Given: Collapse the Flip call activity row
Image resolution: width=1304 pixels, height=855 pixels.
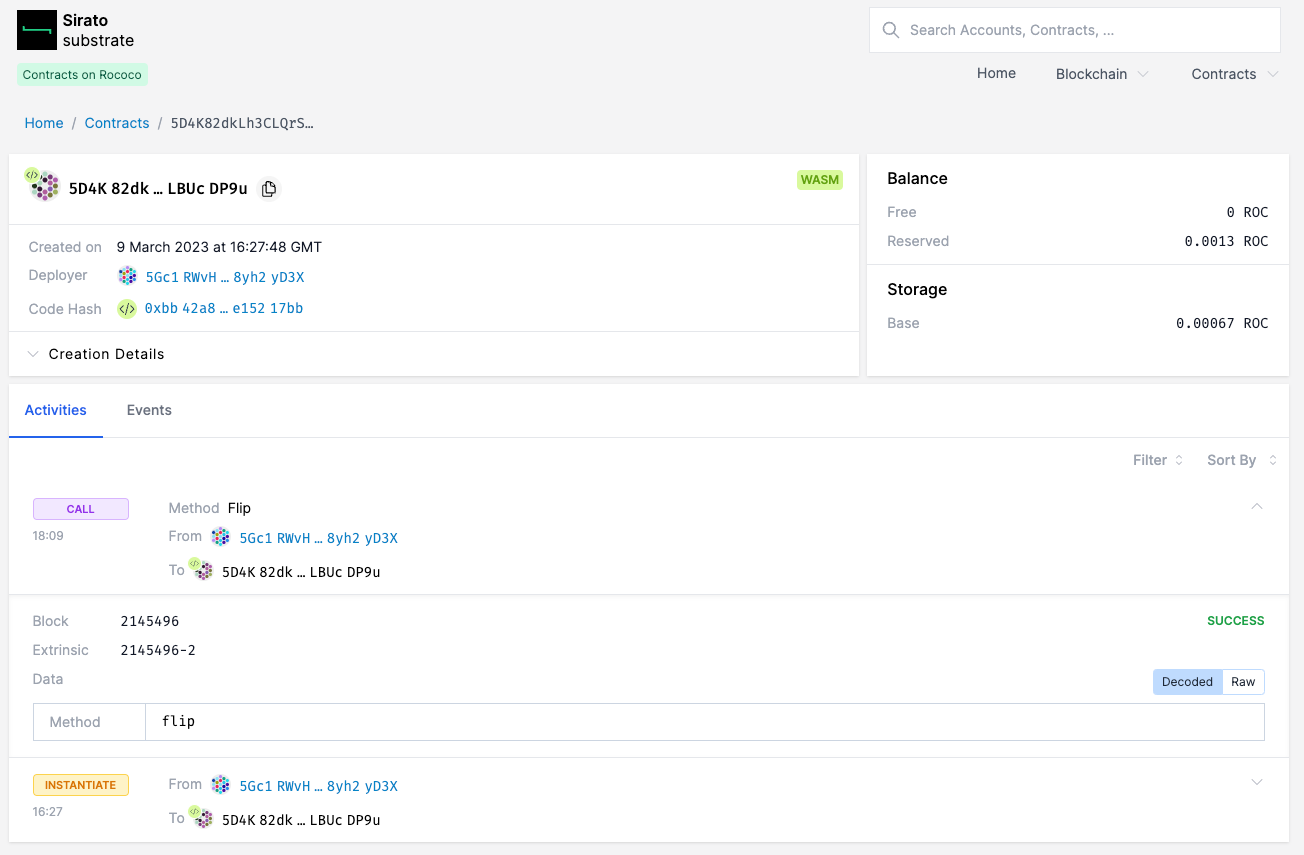Looking at the screenshot, I should 1257,507.
